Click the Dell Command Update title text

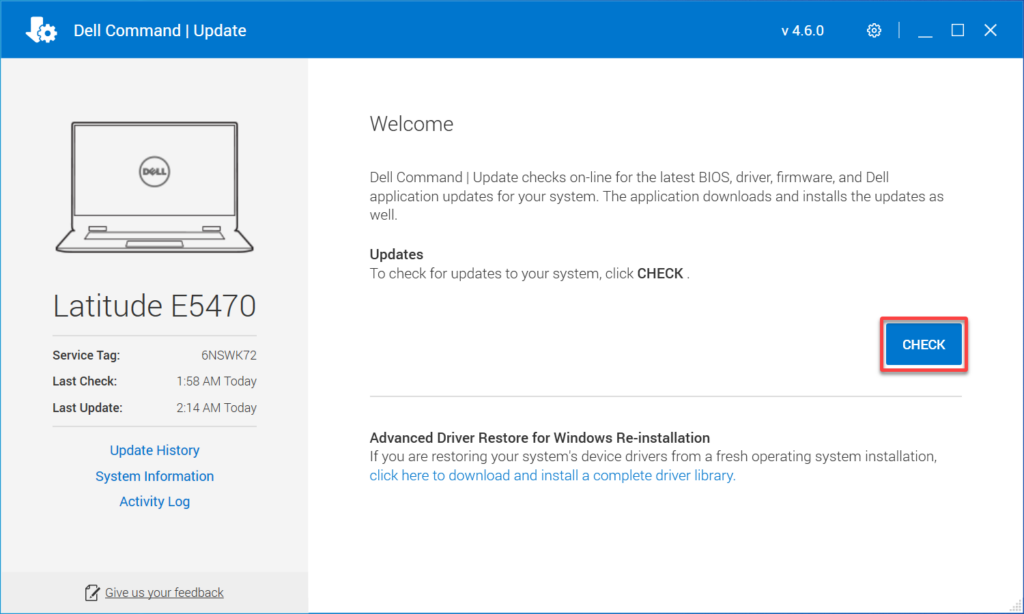pos(159,30)
